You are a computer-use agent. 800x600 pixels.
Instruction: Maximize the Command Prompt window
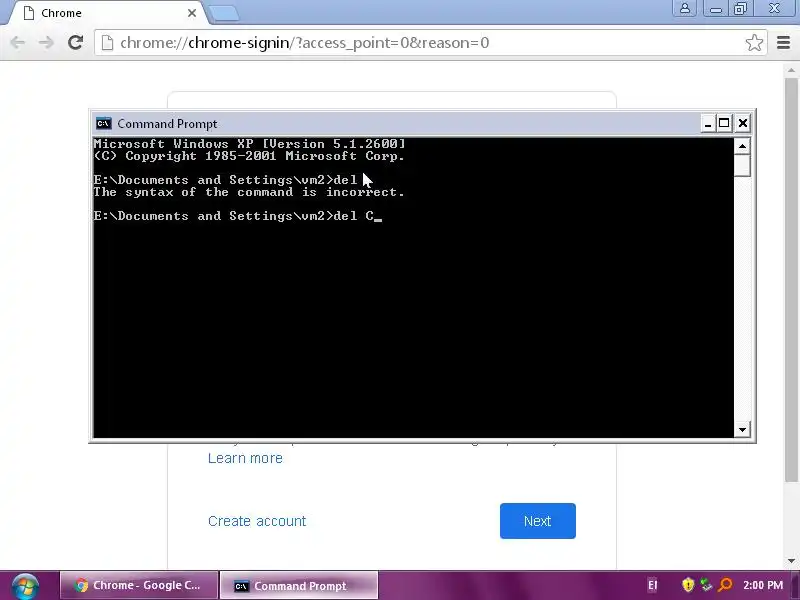click(x=724, y=123)
